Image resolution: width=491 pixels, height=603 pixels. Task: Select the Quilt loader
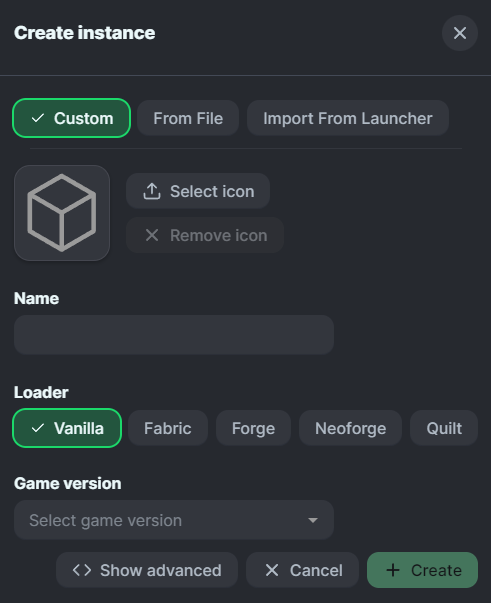[444, 428]
